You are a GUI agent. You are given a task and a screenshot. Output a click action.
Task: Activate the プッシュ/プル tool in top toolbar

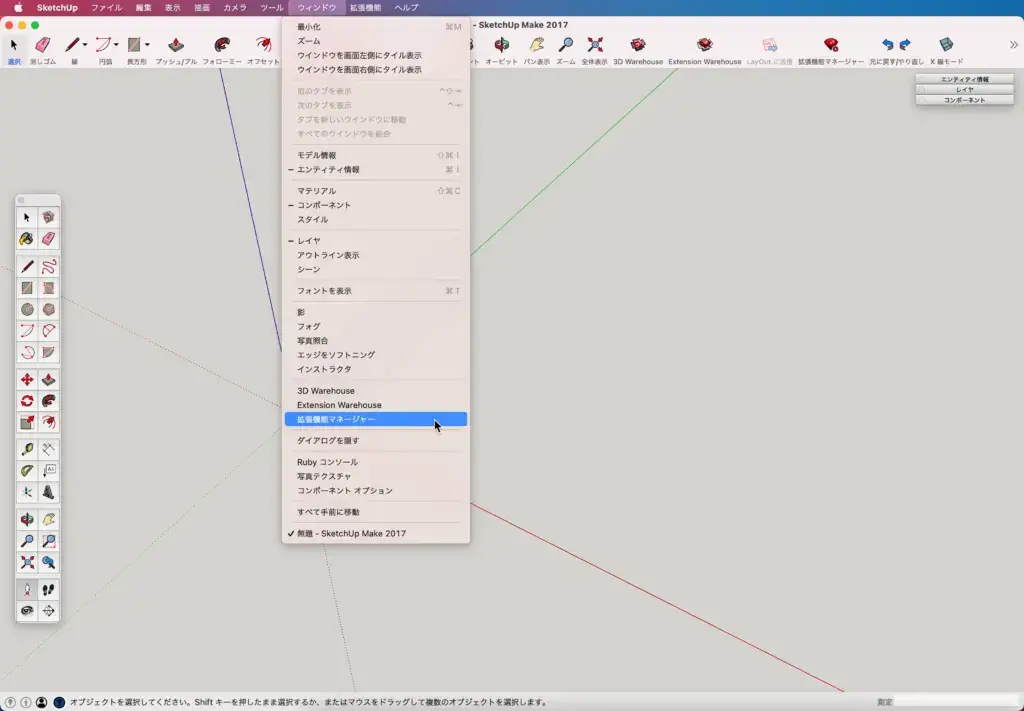[176, 45]
